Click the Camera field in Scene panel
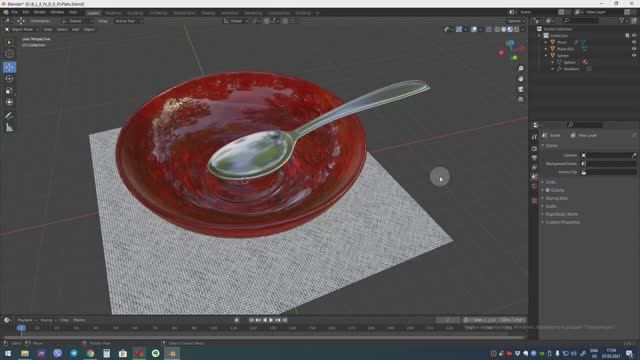Image resolution: width=640 pixels, height=360 pixels. pyautogui.click(x=608, y=156)
